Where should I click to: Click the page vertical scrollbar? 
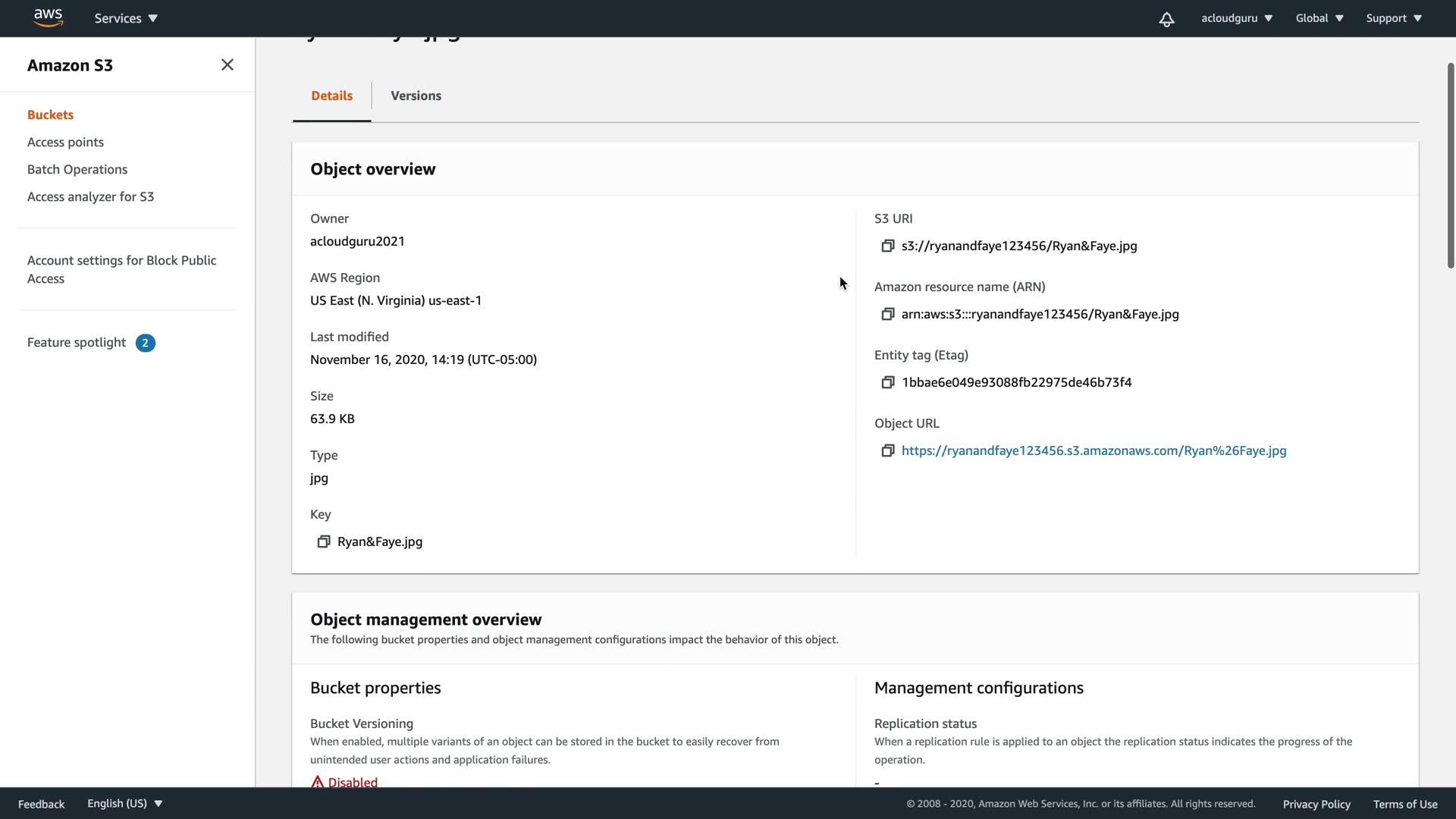[1450, 167]
